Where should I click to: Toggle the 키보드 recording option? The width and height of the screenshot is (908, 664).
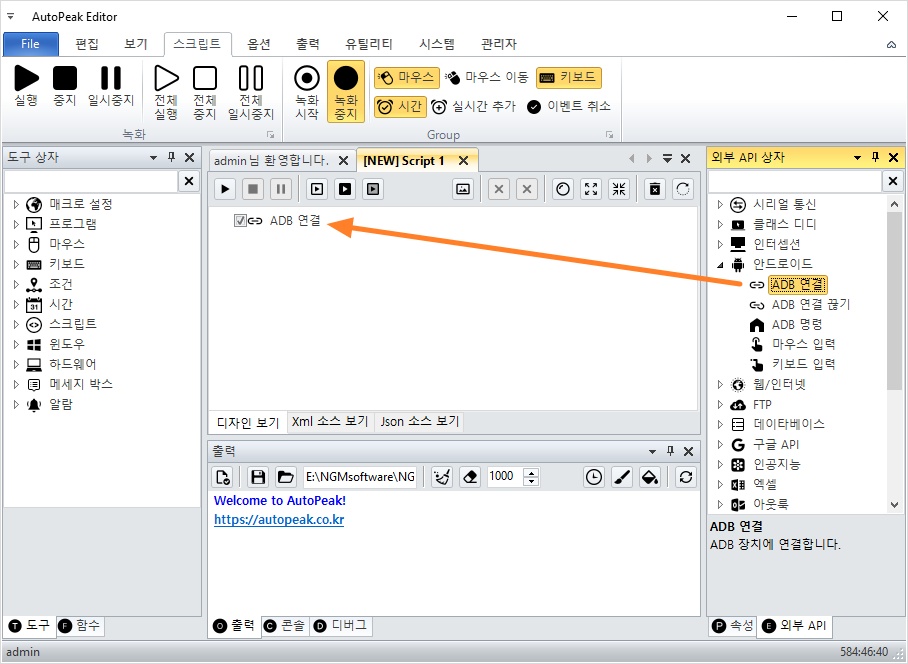click(x=569, y=78)
